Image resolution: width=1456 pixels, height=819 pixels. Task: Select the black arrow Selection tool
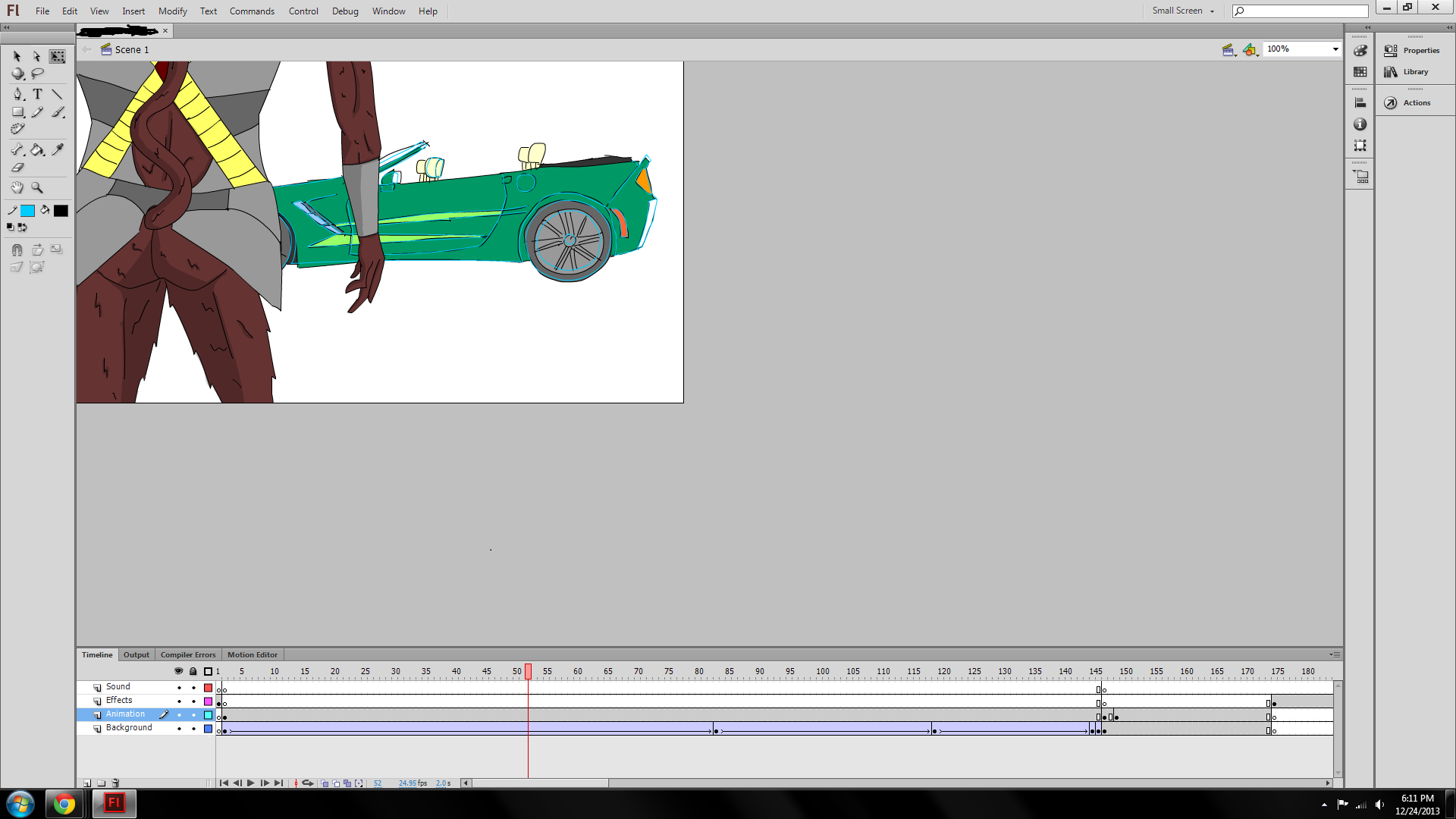(x=17, y=57)
